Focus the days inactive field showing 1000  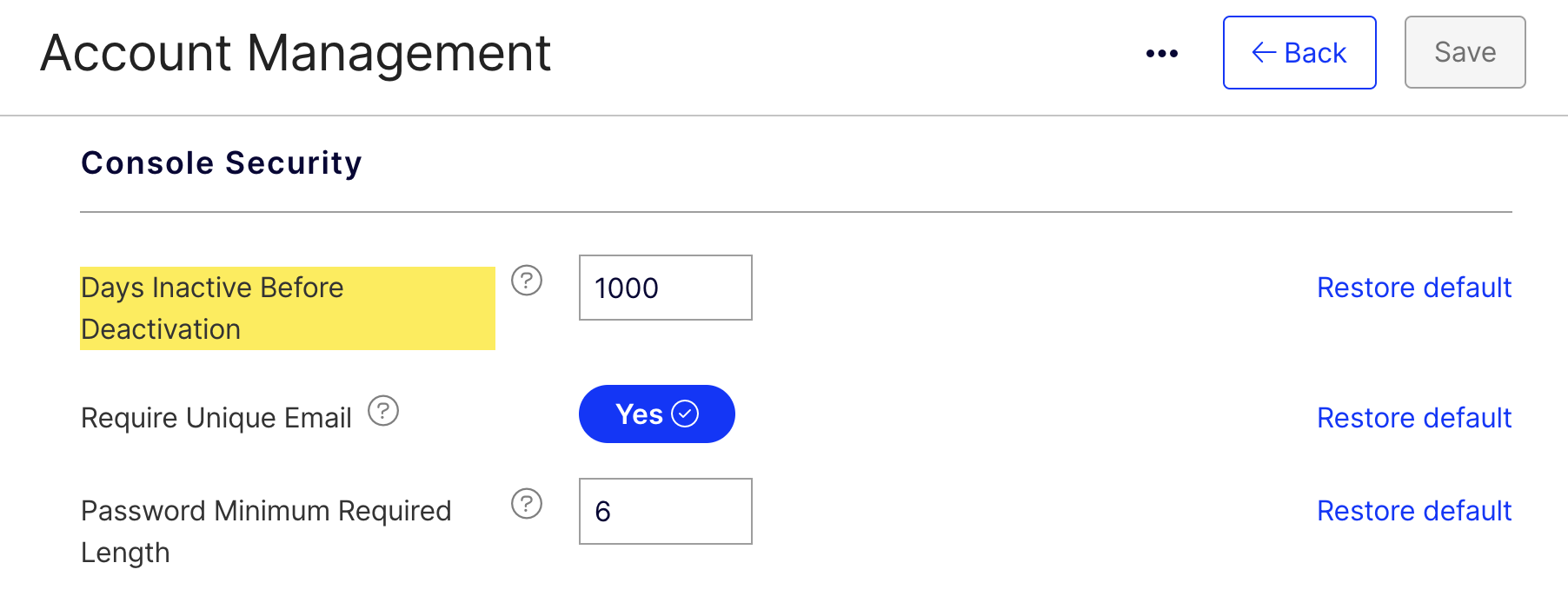tap(666, 288)
